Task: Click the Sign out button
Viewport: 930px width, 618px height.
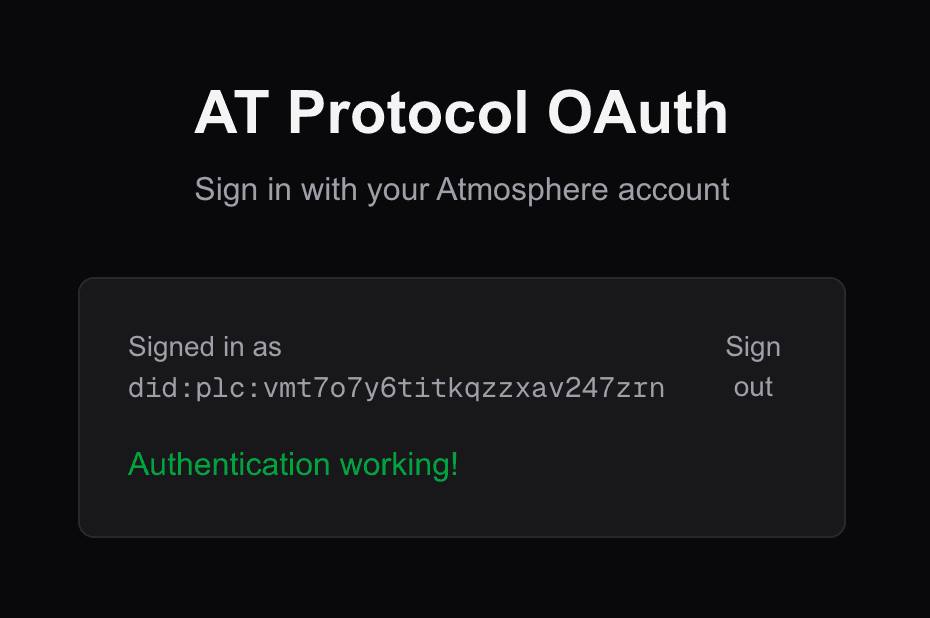Action: [752, 367]
